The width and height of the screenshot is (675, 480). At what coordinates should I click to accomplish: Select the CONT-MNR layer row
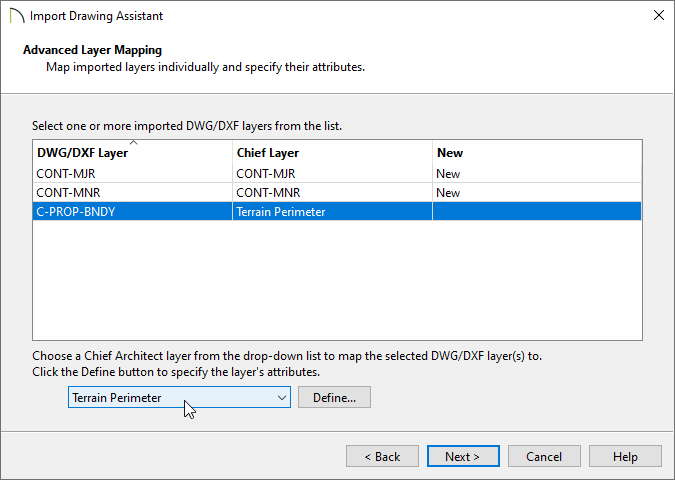coord(337,192)
